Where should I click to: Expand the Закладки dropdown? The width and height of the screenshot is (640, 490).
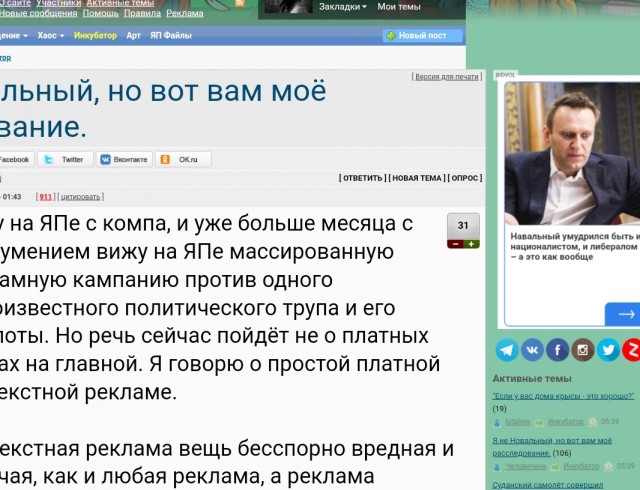click(x=343, y=7)
